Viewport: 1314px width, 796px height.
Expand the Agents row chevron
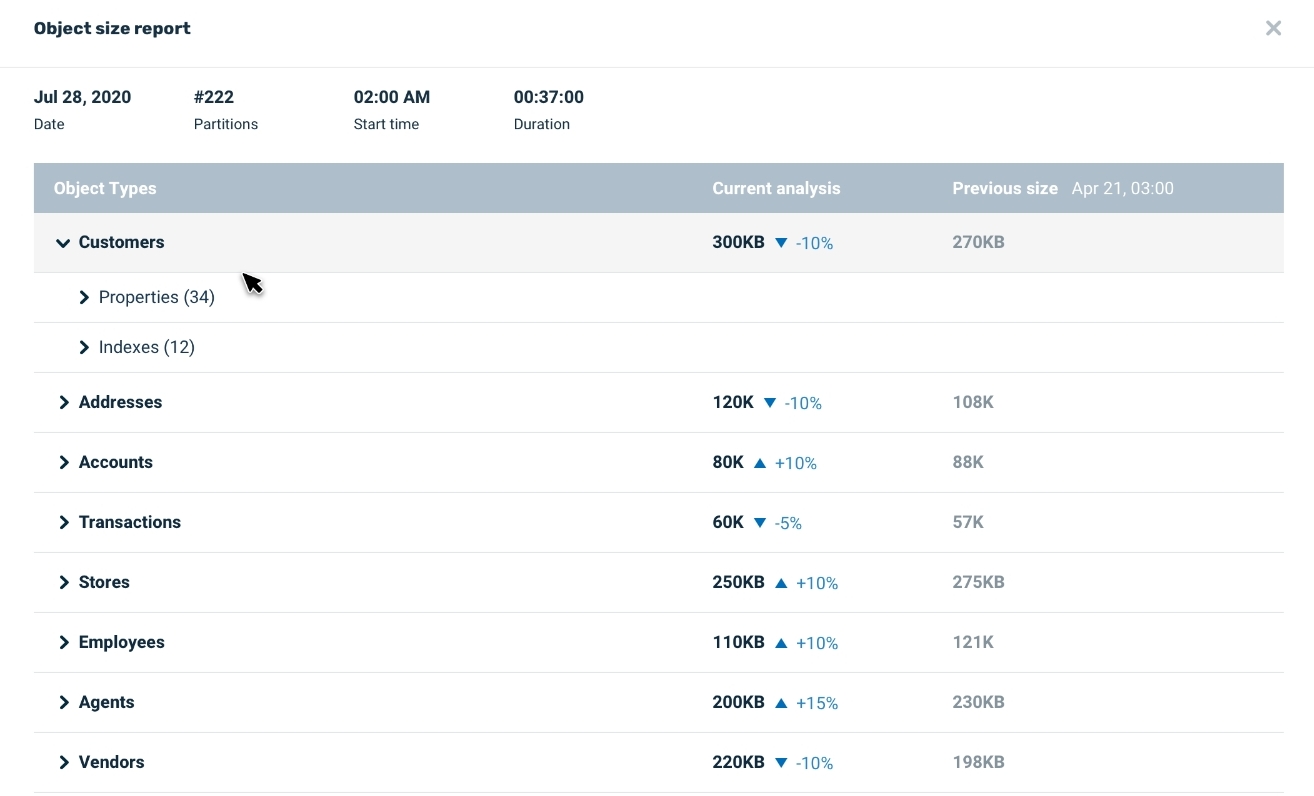point(64,703)
